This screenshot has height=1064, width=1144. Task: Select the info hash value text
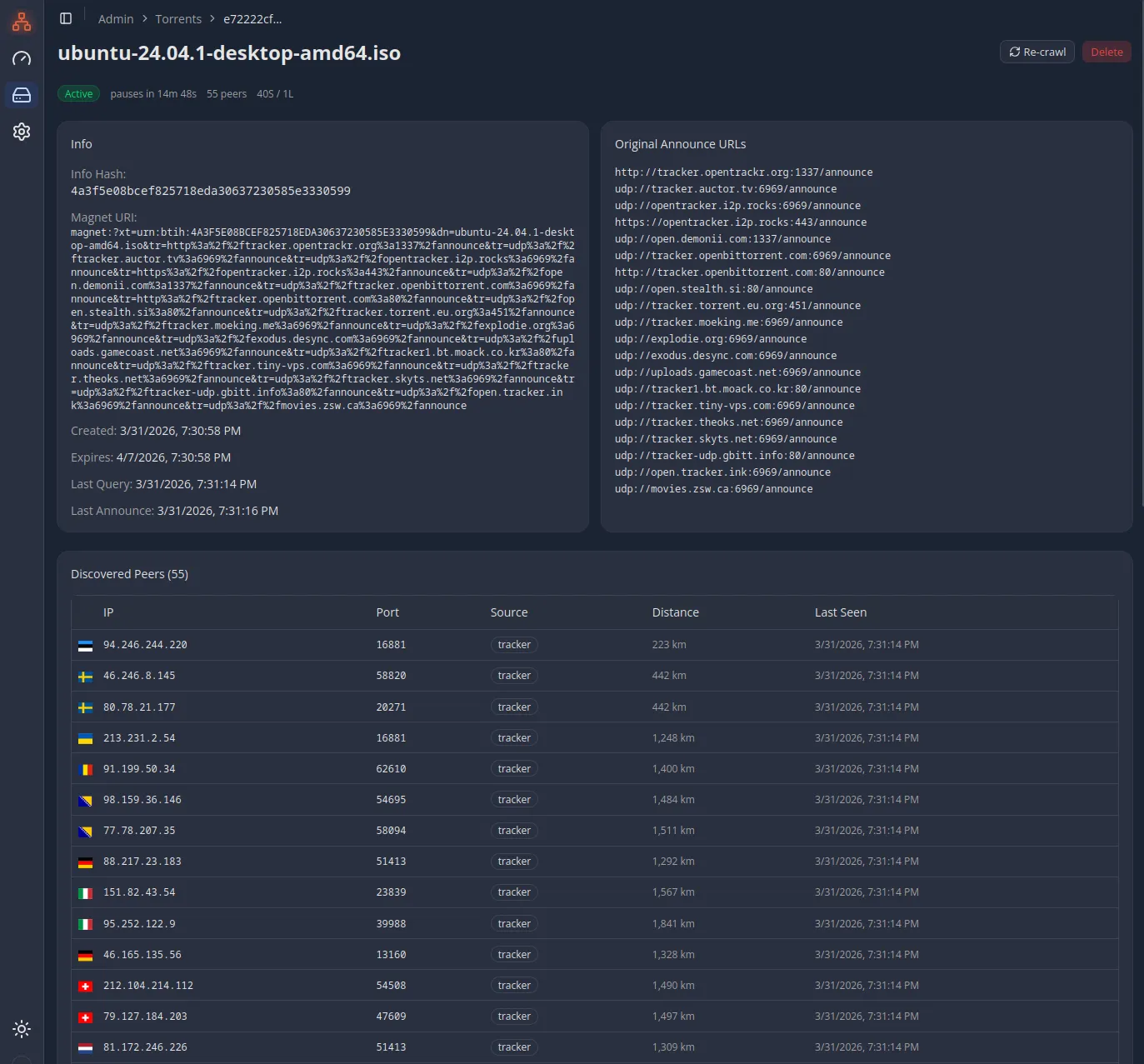210,191
